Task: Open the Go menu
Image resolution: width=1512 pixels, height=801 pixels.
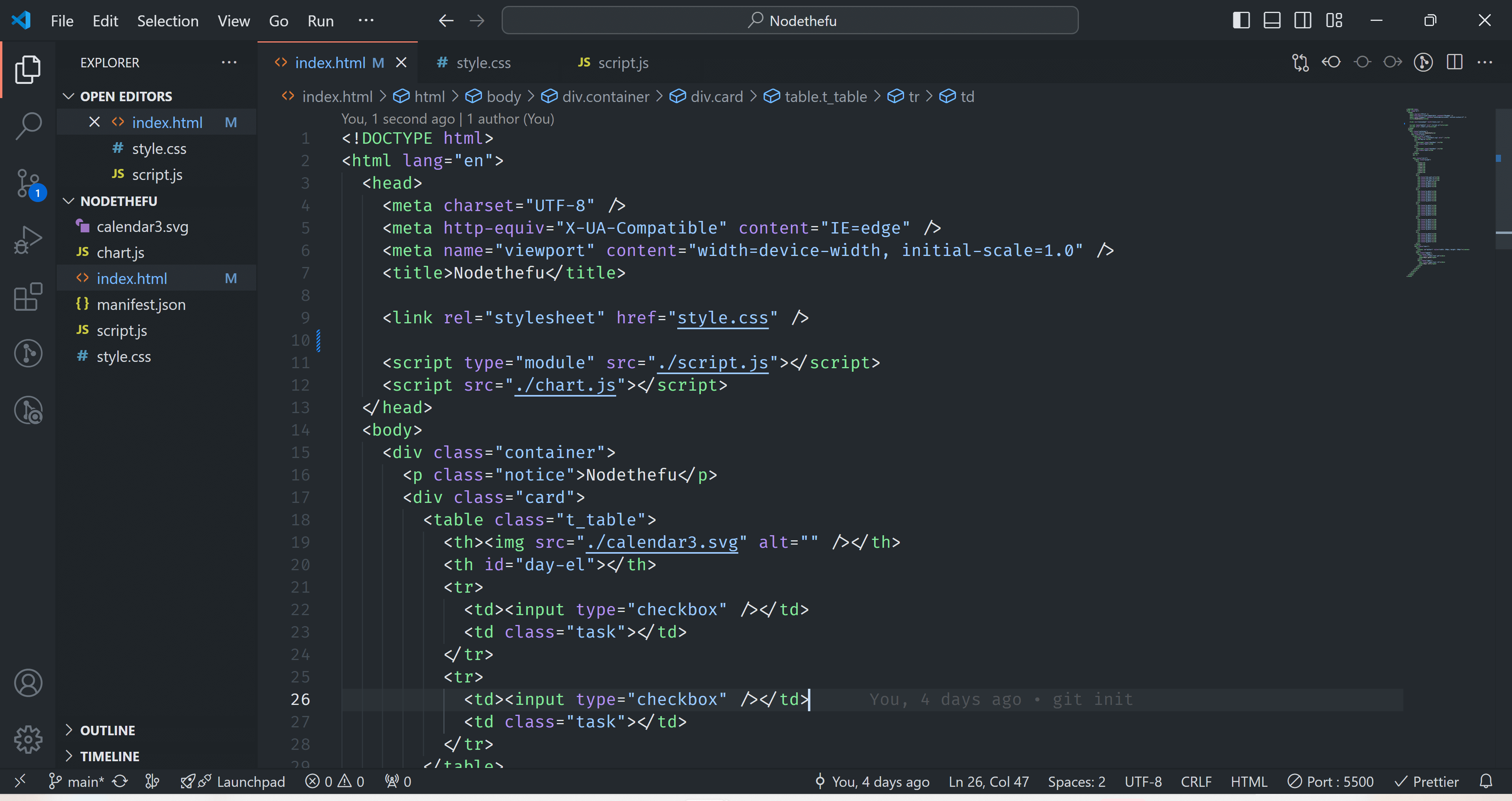Action: click(278, 20)
